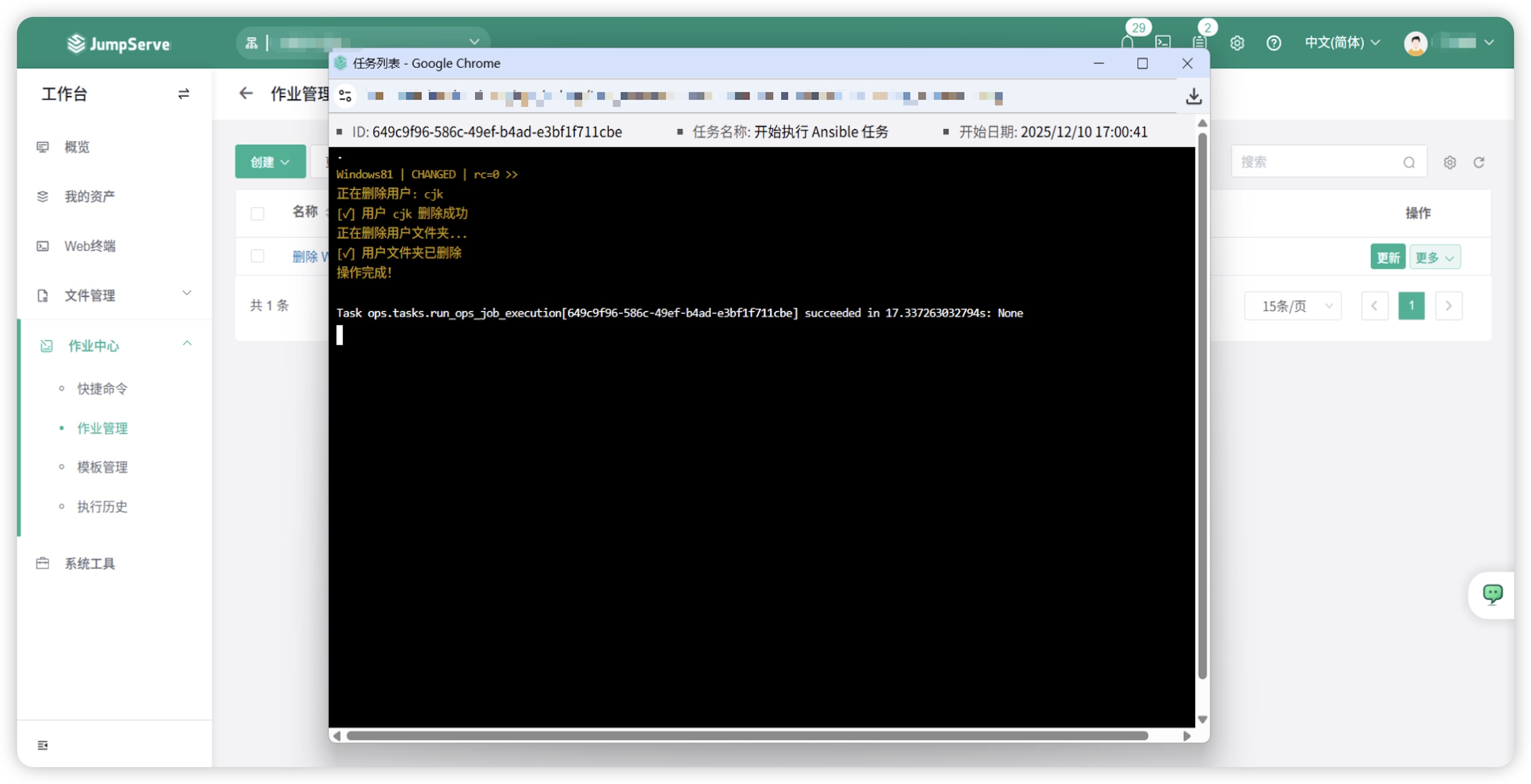Toggle the workbench view switch icon
Image resolution: width=1531 pixels, height=784 pixels.
pos(183,94)
